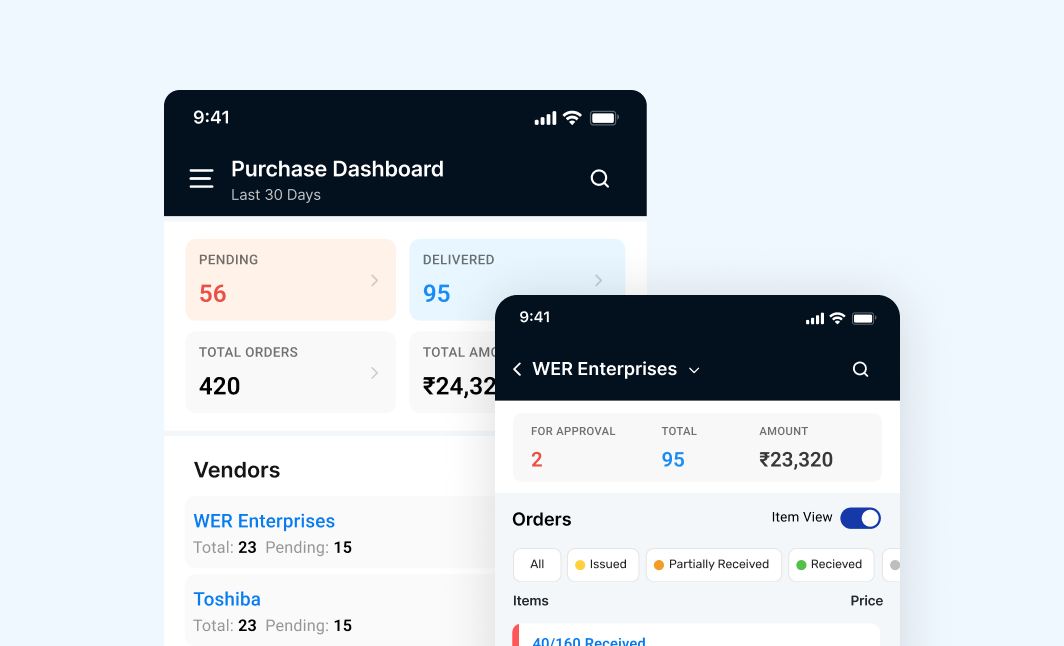The height and width of the screenshot is (646, 1064).
Task: Tap the Total Orders 420 card
Action: 290,372
